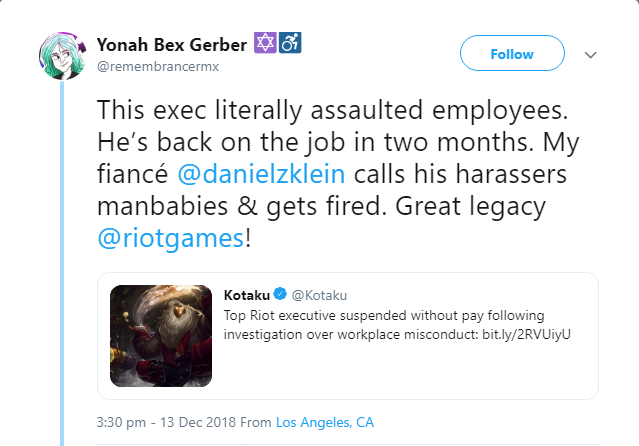Click the Follow button
Viewport: 639px width, 446px height.
click(512, 53)
